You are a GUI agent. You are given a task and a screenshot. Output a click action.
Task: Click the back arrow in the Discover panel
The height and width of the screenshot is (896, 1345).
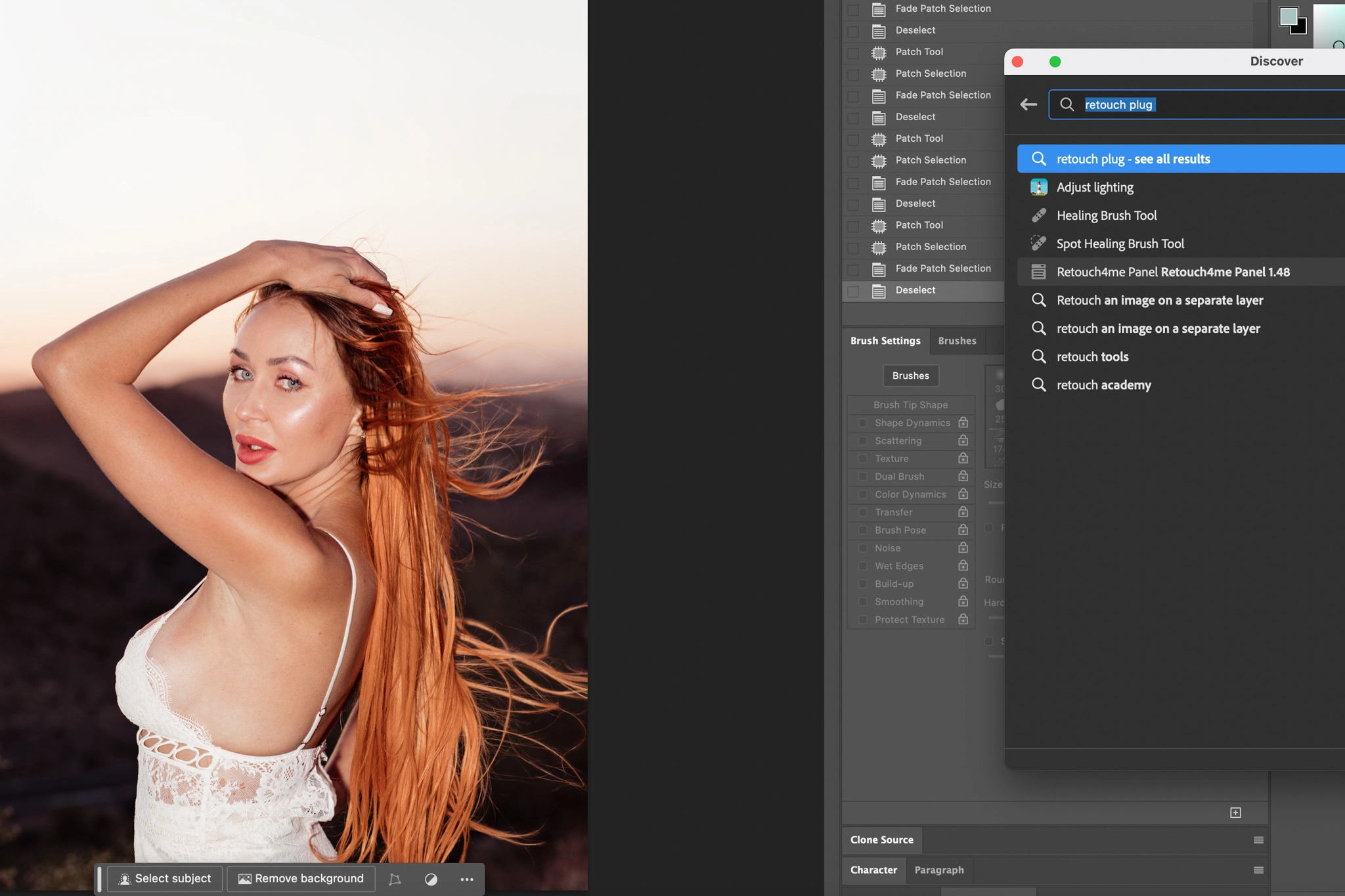click(x=1028, y=104)
